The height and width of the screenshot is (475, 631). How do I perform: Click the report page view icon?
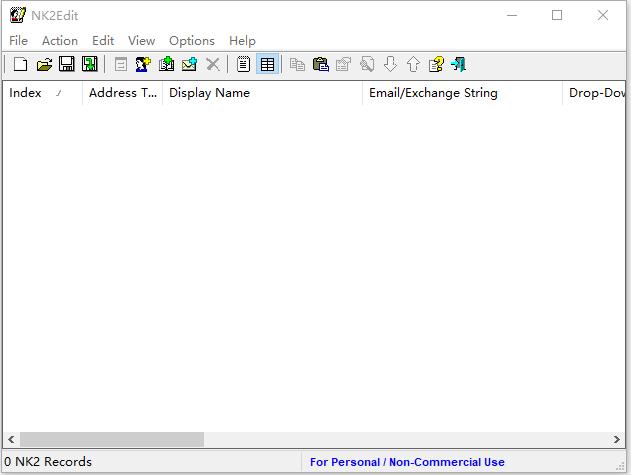pyautogui.click(x=243, y=64)
